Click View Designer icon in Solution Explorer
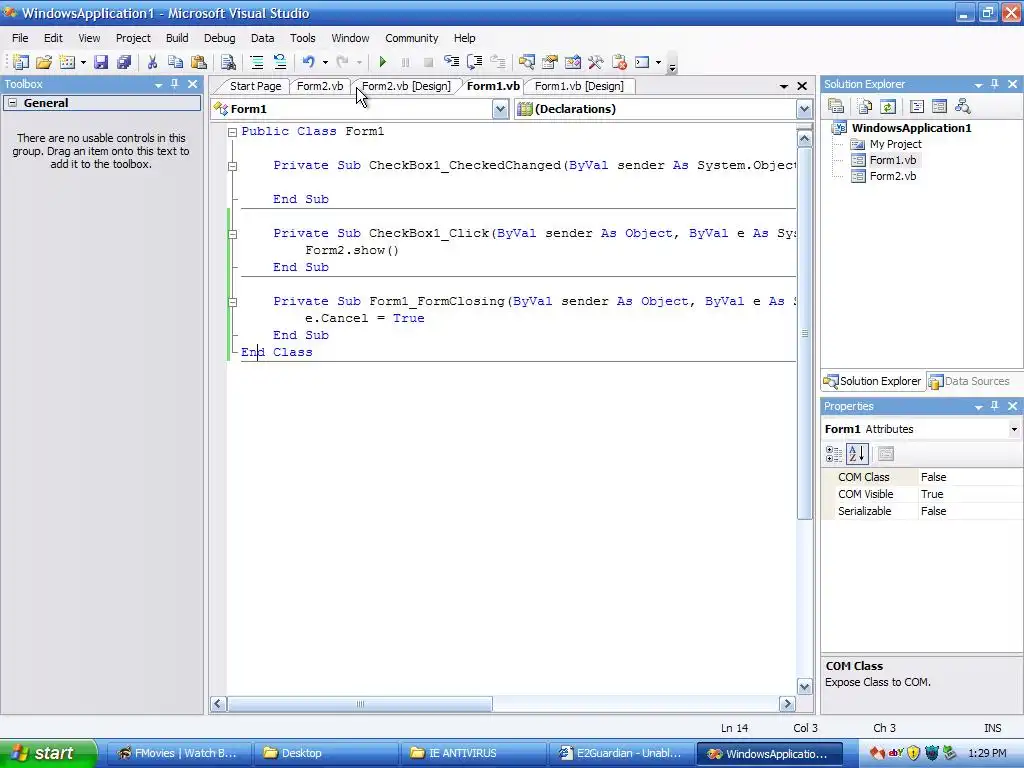 tap(939, 106)
